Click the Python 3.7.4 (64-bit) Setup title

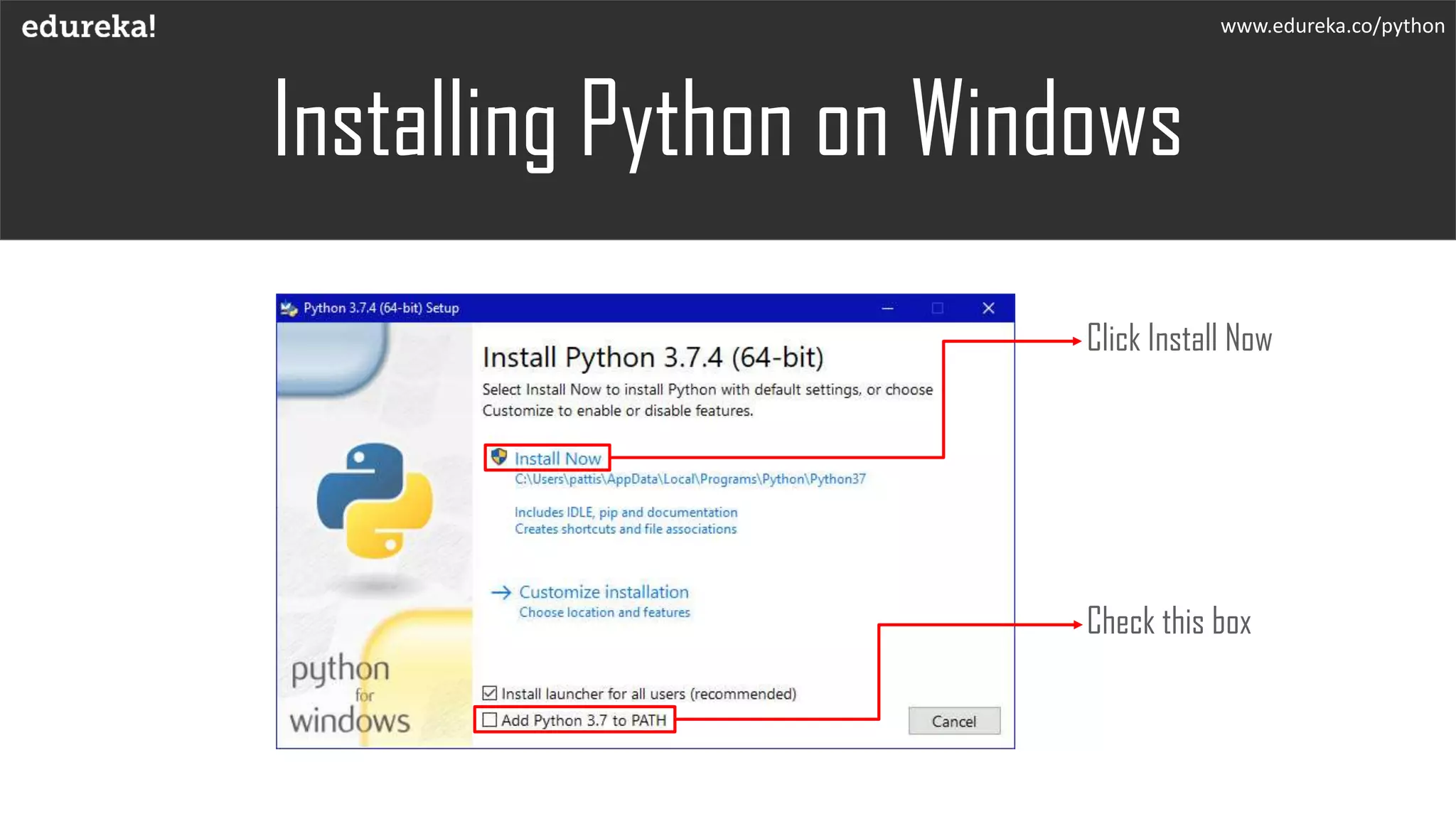point(381,309)
